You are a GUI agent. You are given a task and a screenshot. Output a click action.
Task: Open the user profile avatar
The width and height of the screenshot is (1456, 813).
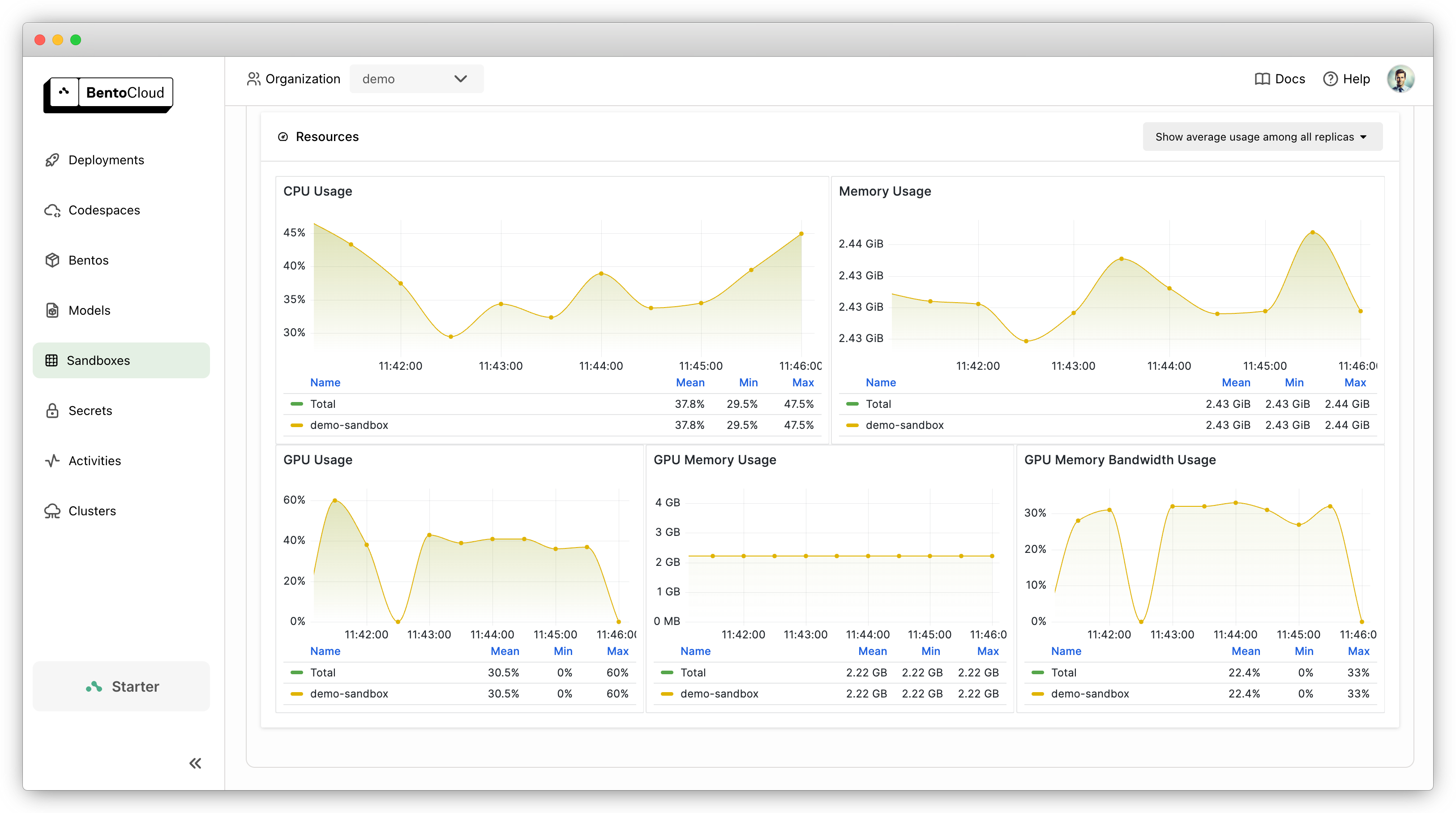pyautogui.click(x=1400, y=79)
